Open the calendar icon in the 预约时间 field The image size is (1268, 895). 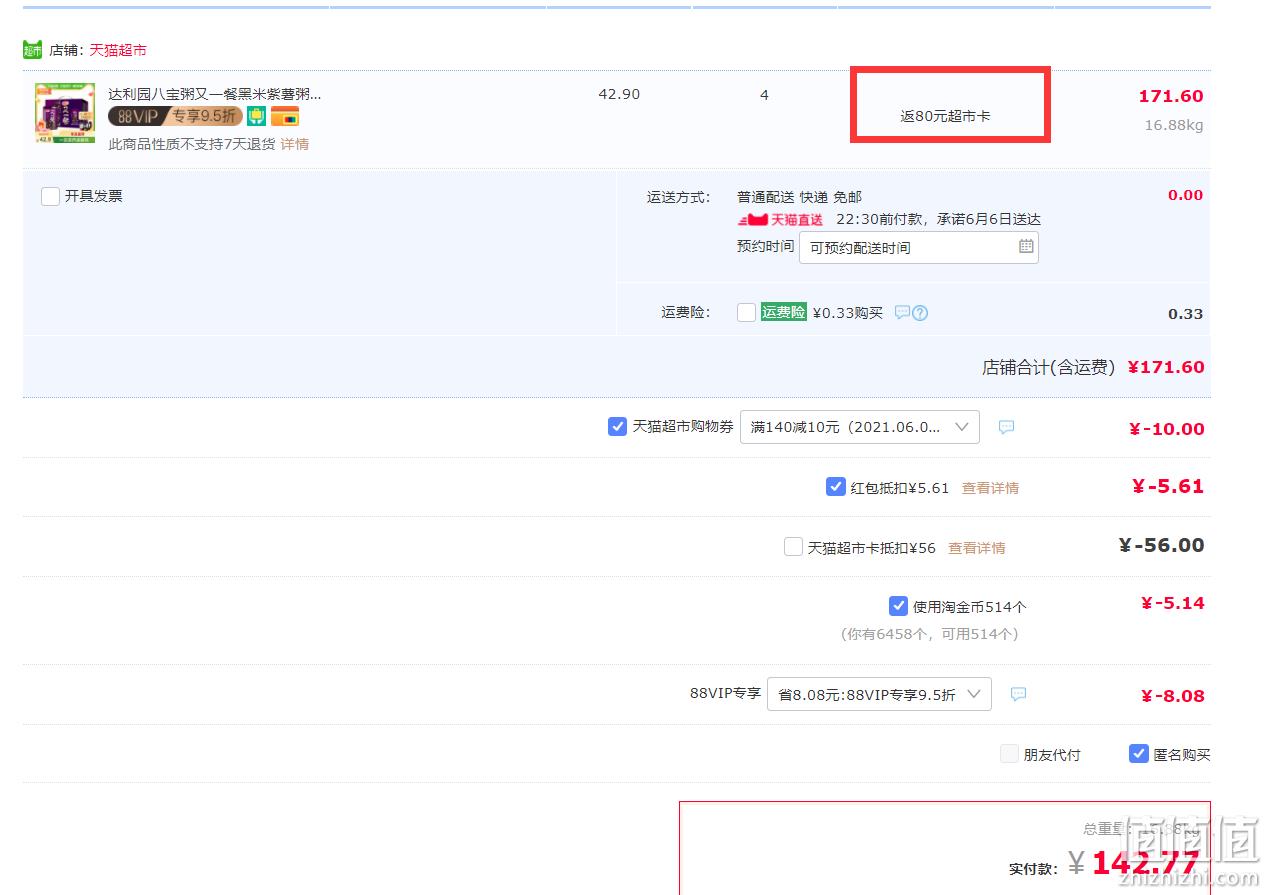[x=1026, y=246]
